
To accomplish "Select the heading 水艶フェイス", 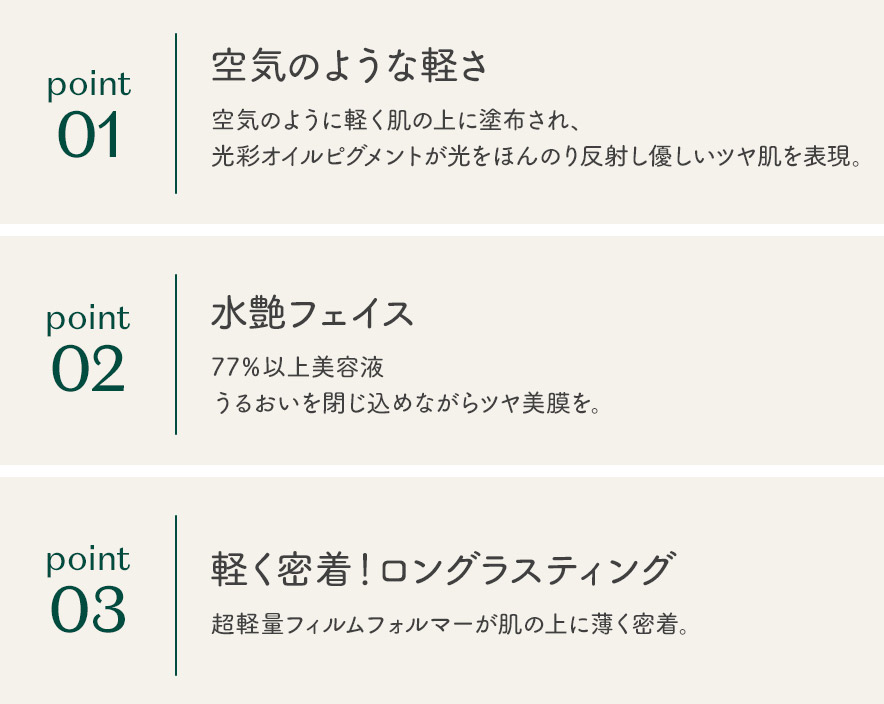I will [313, 314].
